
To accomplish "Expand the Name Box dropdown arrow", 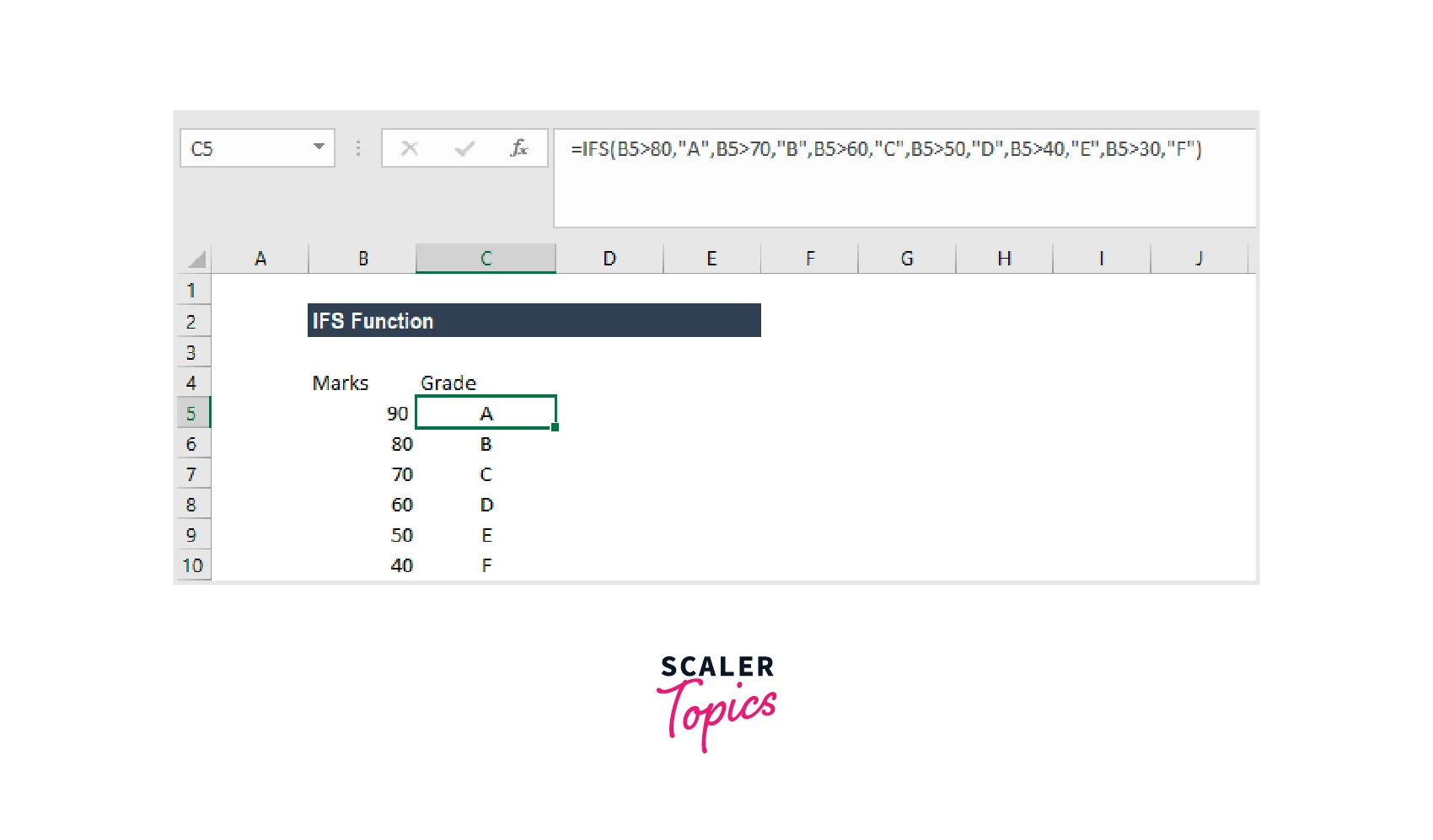I will pos(319,147).
